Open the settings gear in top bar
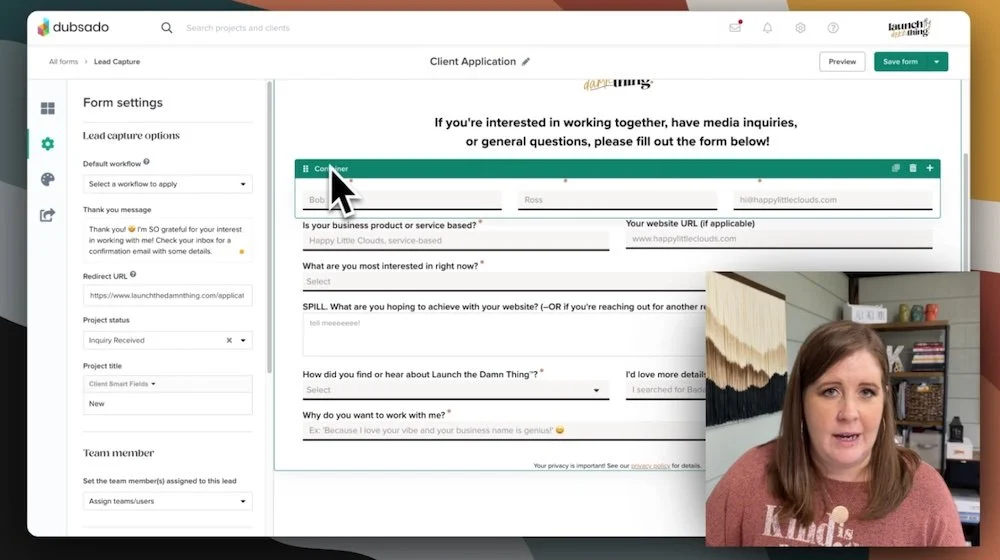1000x560 pixels. click(x=800, y=28)
